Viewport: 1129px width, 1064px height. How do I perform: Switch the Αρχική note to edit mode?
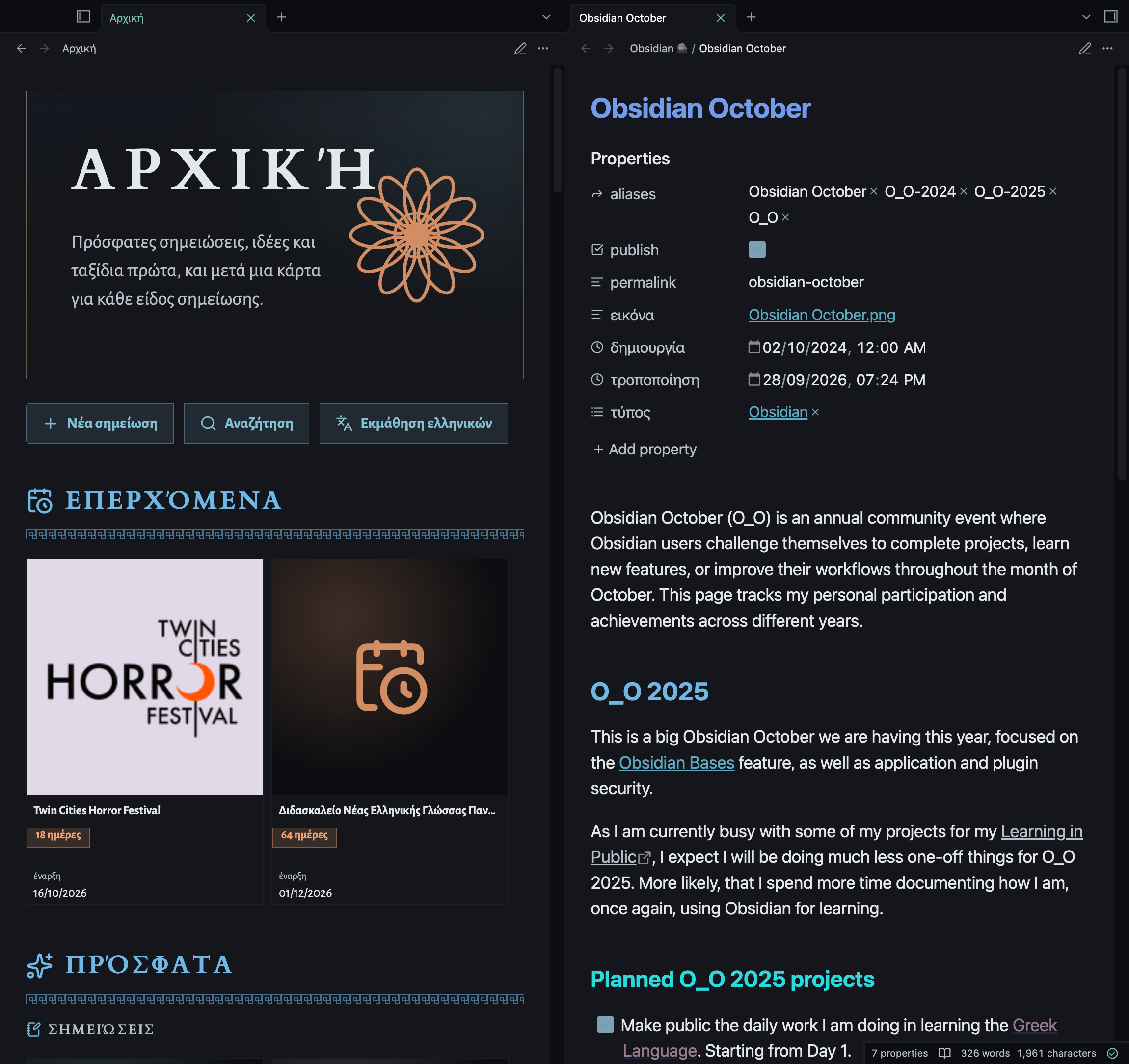coord(520,48)
